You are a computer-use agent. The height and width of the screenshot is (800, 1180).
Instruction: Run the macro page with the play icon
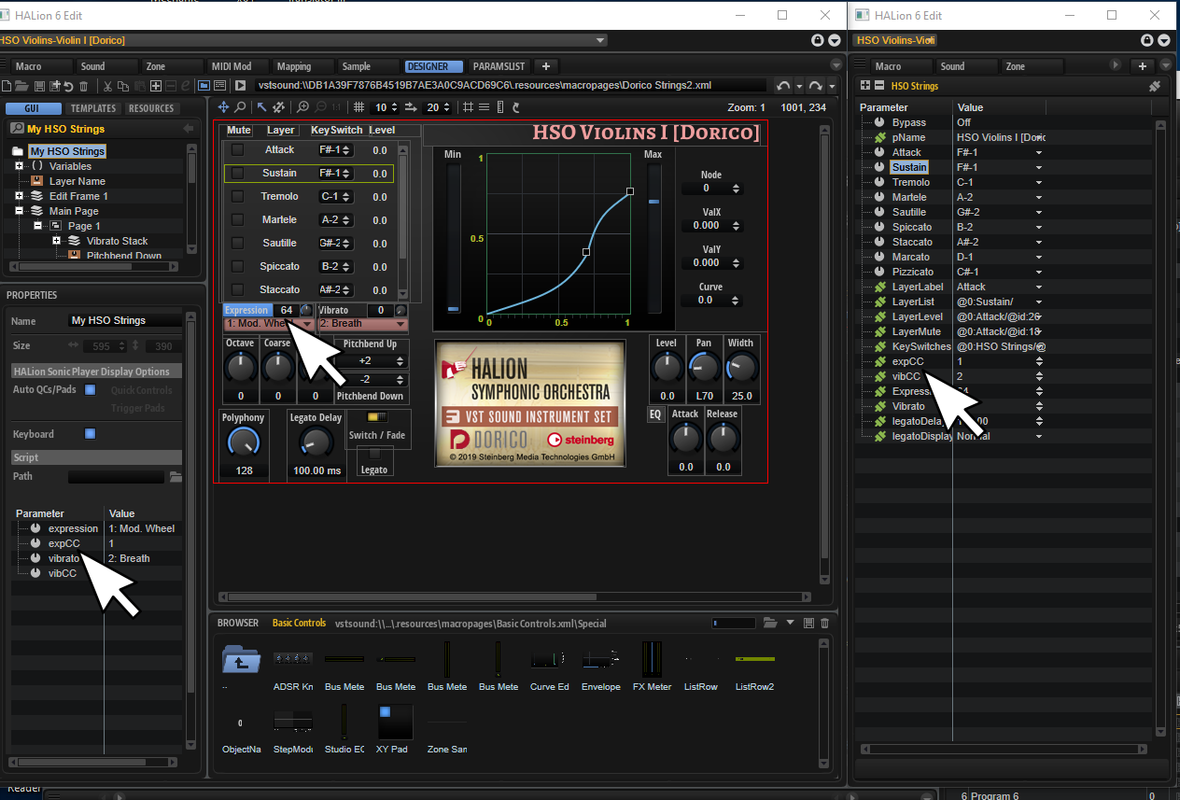pyautogui.click(x=240, y=85)
